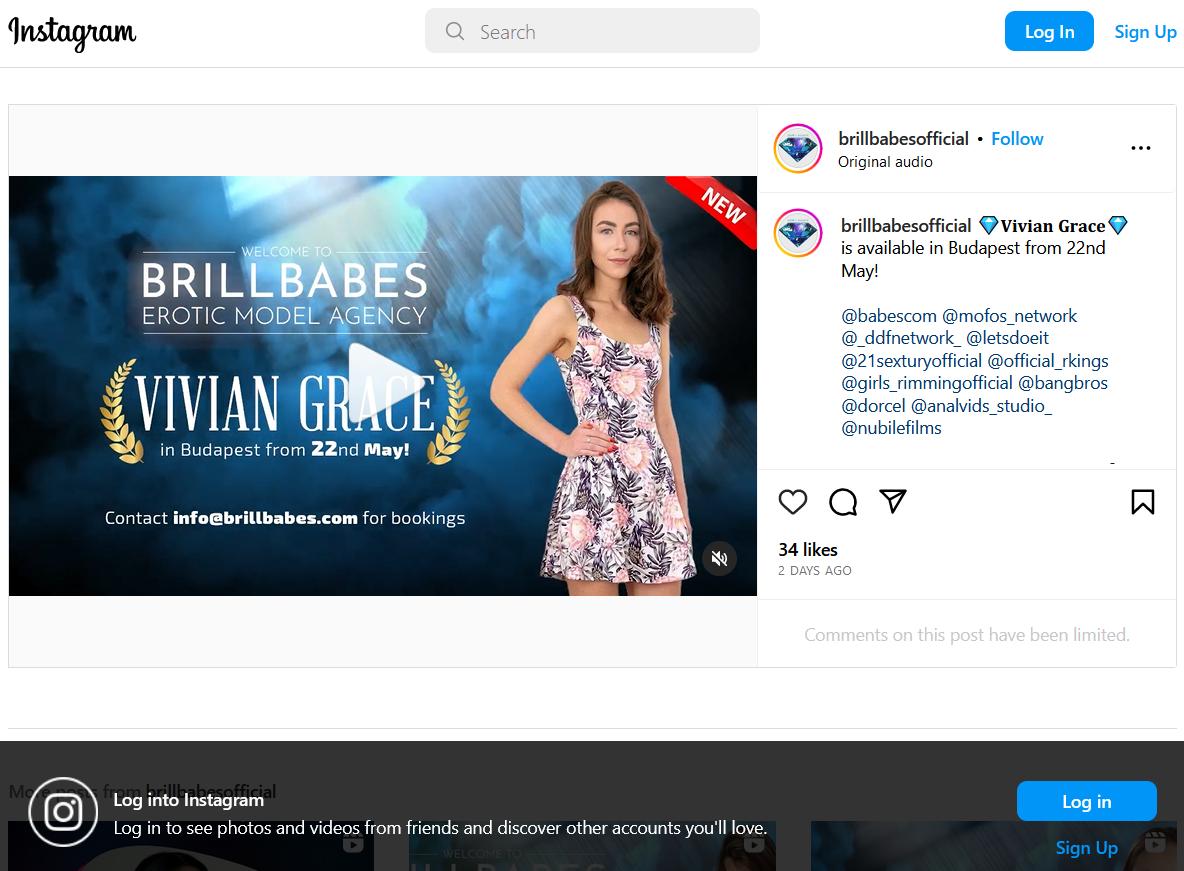Open brillbabesofficial profile picture in post header
Image resolution: width=1184 pixels, height=871 pixels.
click(798, 148)
